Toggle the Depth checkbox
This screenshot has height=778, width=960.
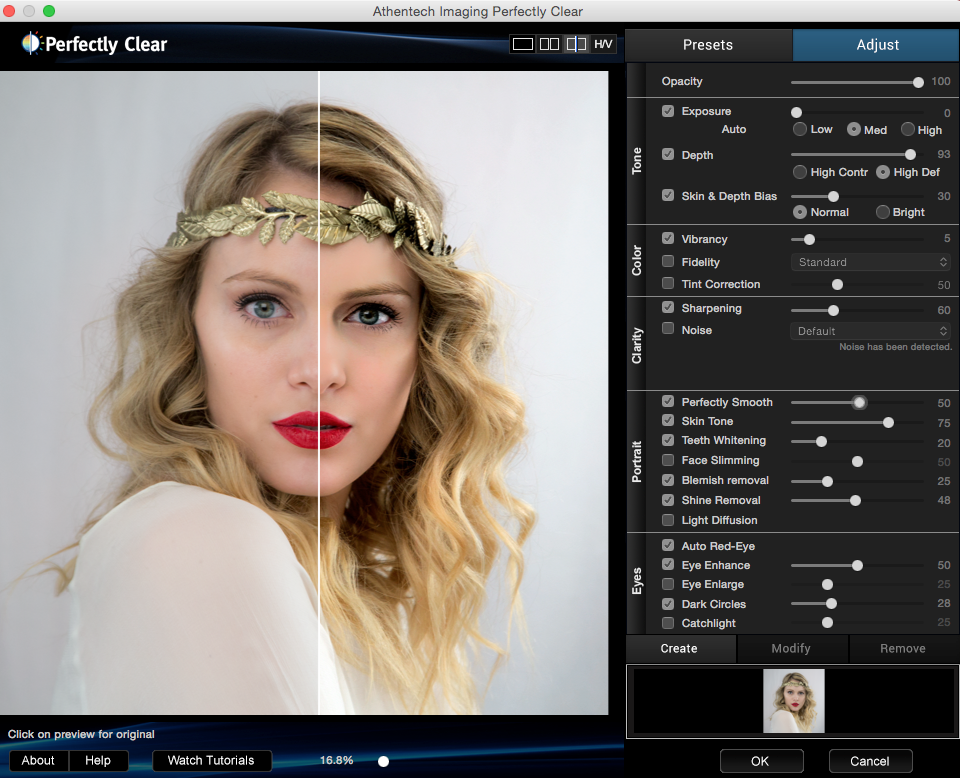click(668, 154)
